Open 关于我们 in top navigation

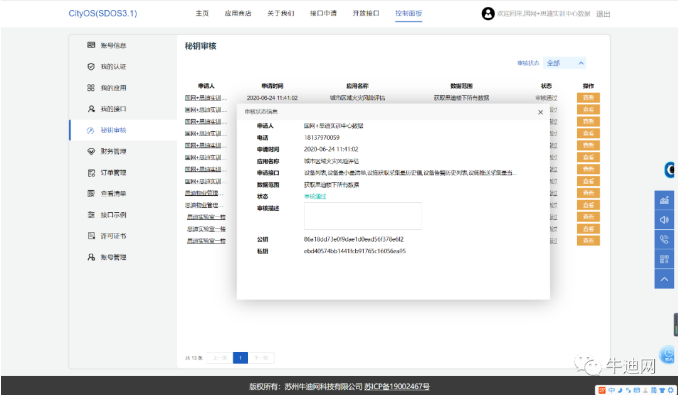pyautogui.click(x=281, y=13)
